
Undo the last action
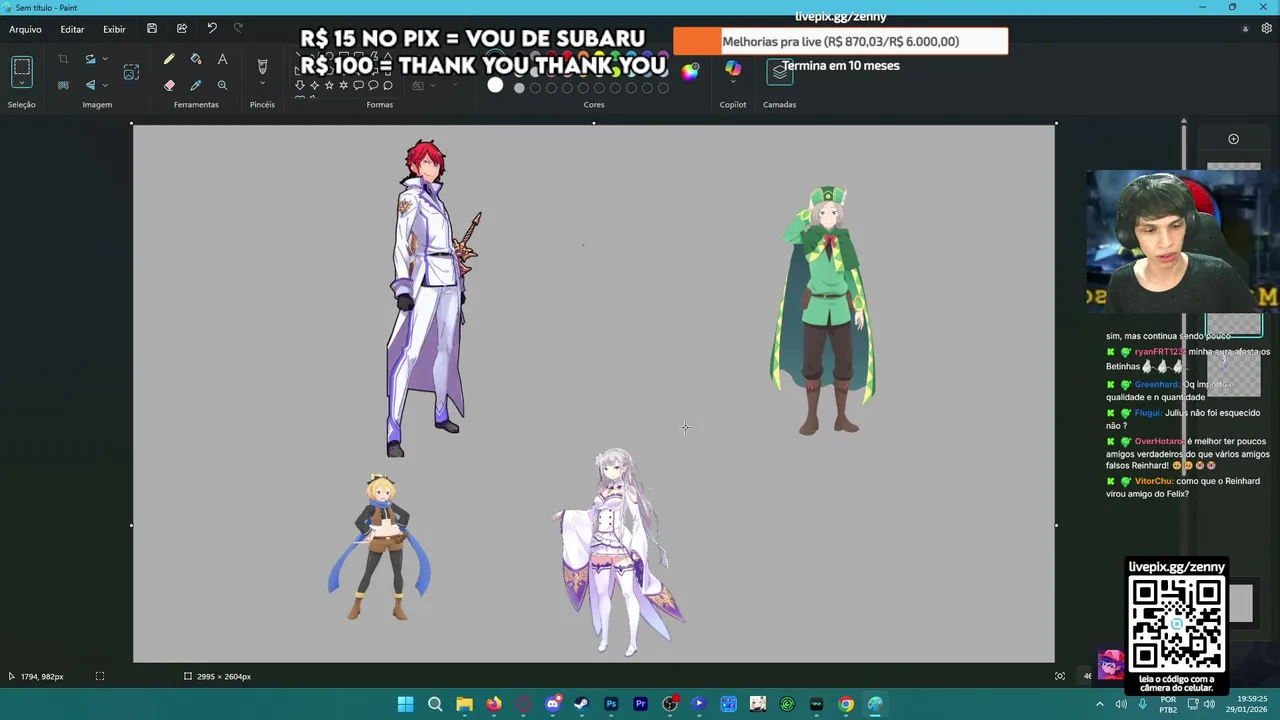click(212, 29)
